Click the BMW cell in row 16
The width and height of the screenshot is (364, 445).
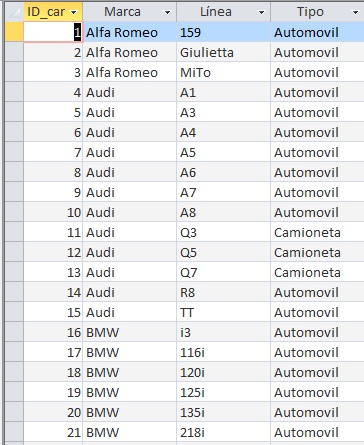(130, 332)
